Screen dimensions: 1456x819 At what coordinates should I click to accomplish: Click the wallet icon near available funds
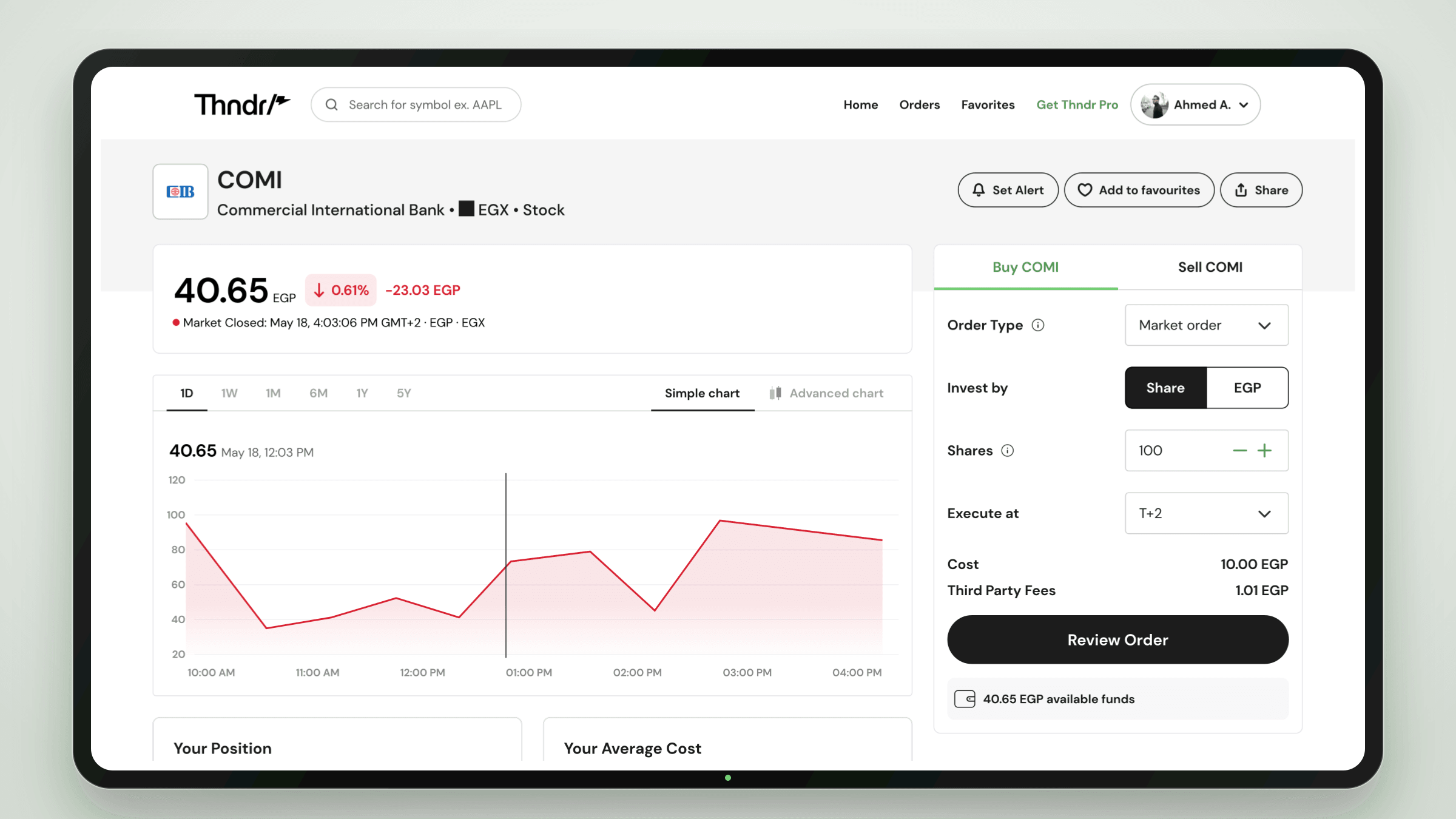click(x=965, y=699)
